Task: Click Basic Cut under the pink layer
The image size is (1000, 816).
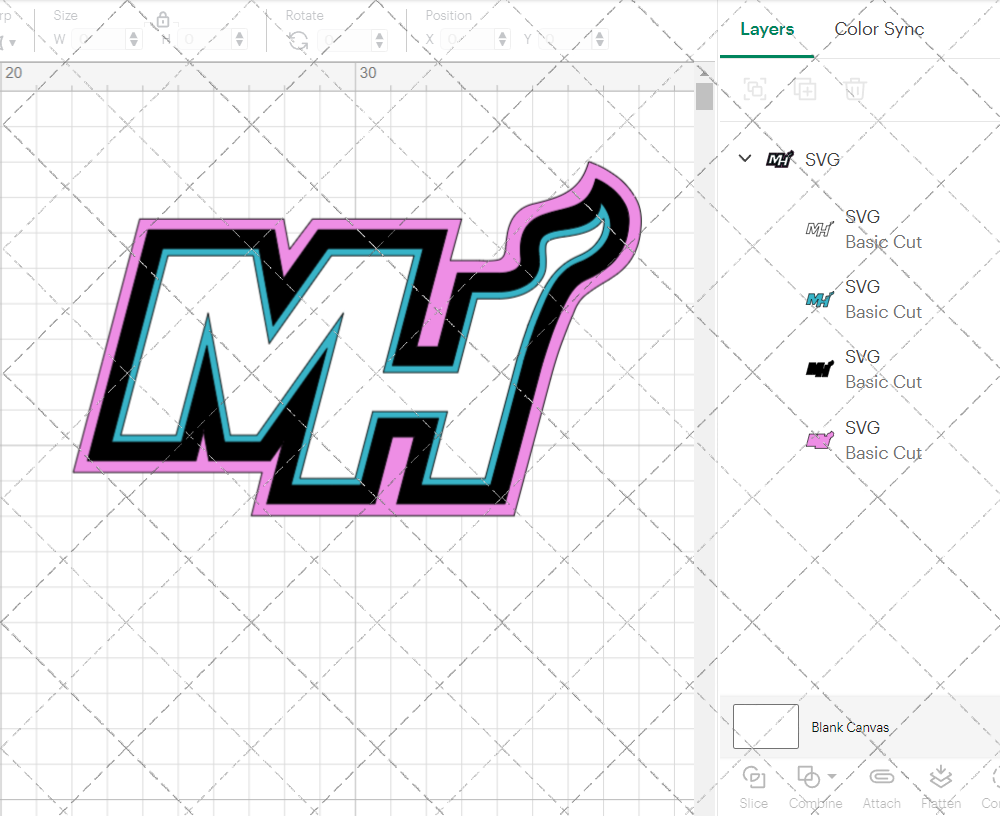Action: click(x=883, y=453)
